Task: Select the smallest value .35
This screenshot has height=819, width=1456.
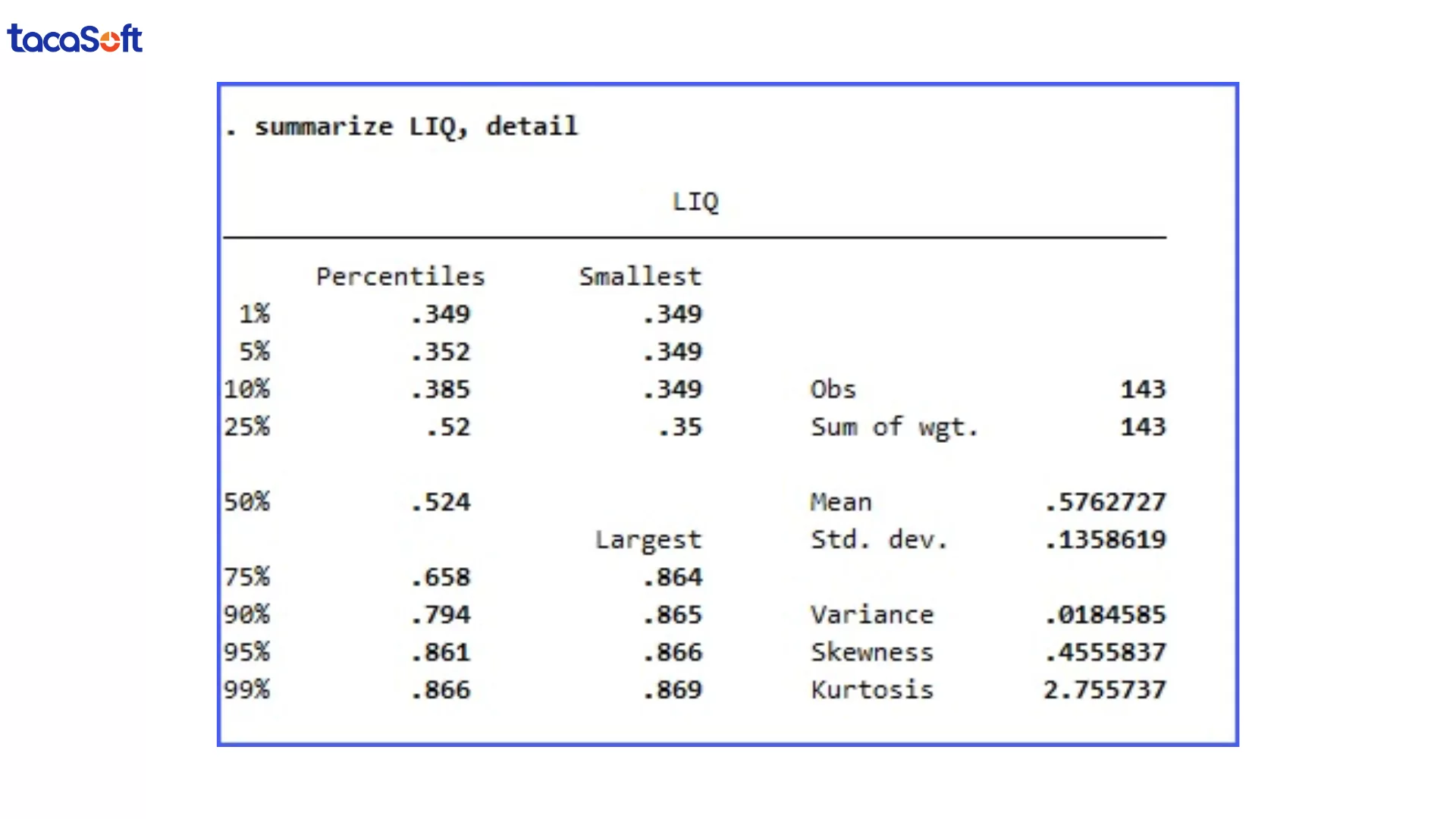Action: pyautogui.click(x=680, y=428)
